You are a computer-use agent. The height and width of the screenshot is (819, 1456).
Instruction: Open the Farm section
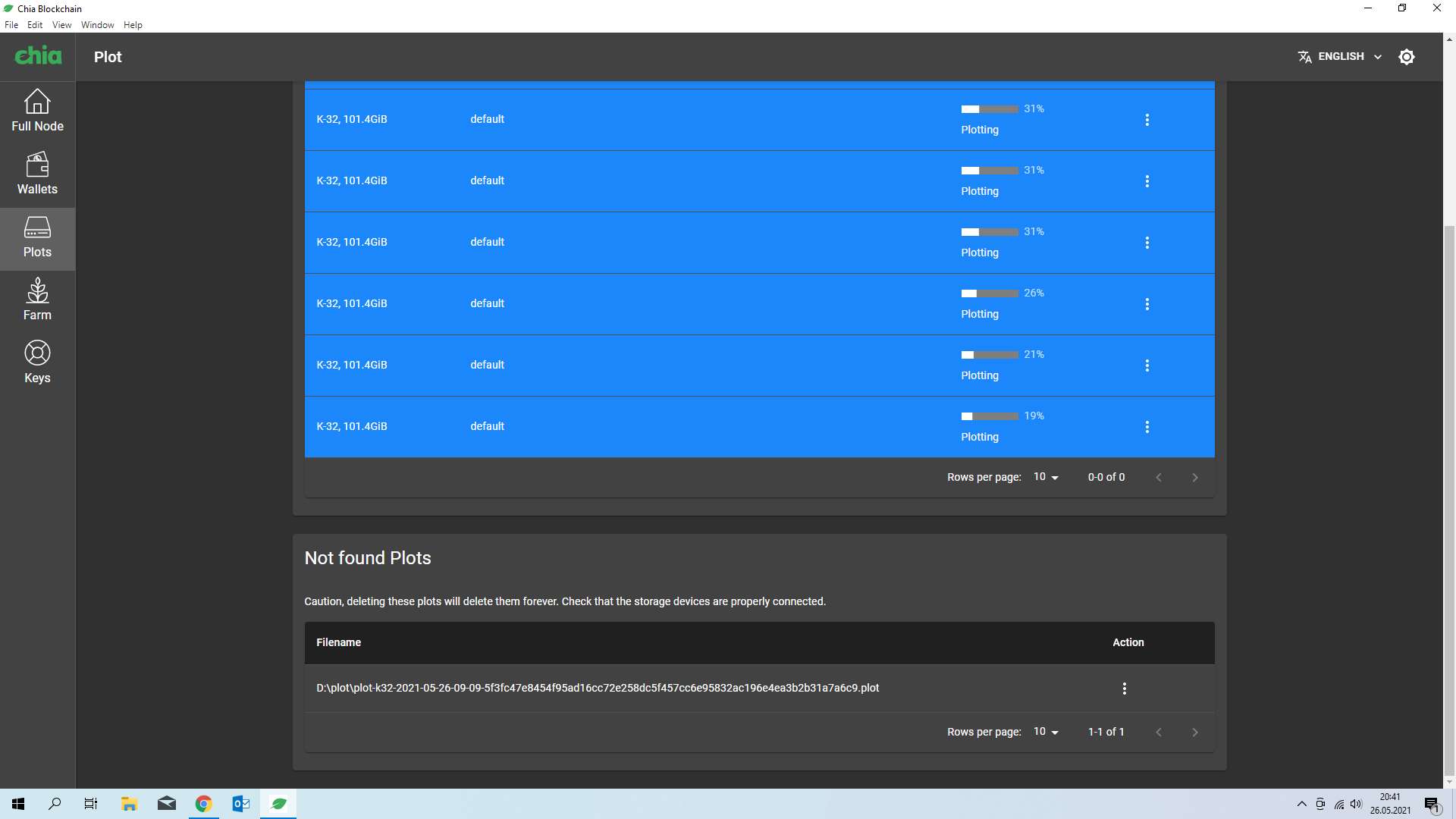37,301
